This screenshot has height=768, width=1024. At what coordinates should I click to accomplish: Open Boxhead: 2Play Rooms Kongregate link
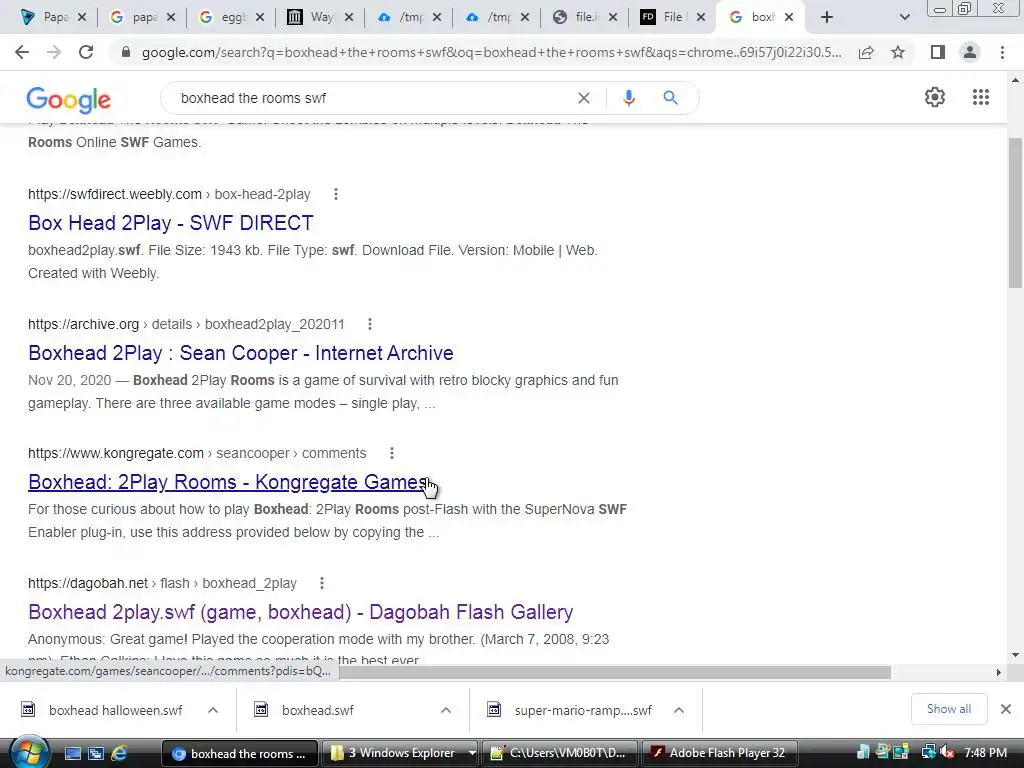pyautogui.click(x=229, y=482)
